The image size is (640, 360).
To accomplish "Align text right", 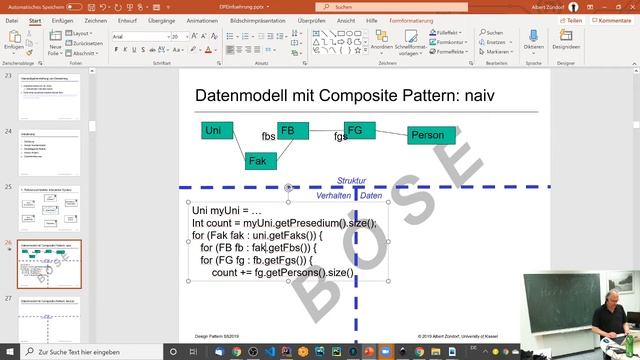I will 248,50.
